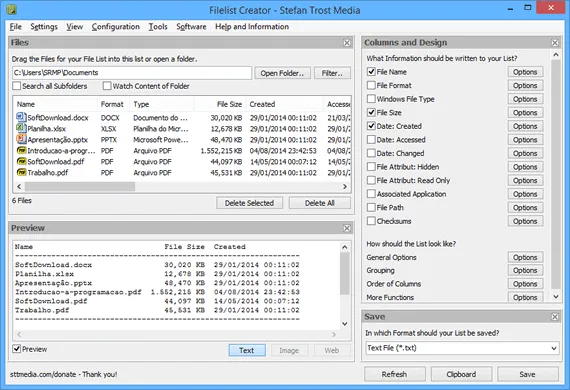Check the File Attribut: Read Only checkbox
The height and width of the screenshot is (390, 570).
371,180
